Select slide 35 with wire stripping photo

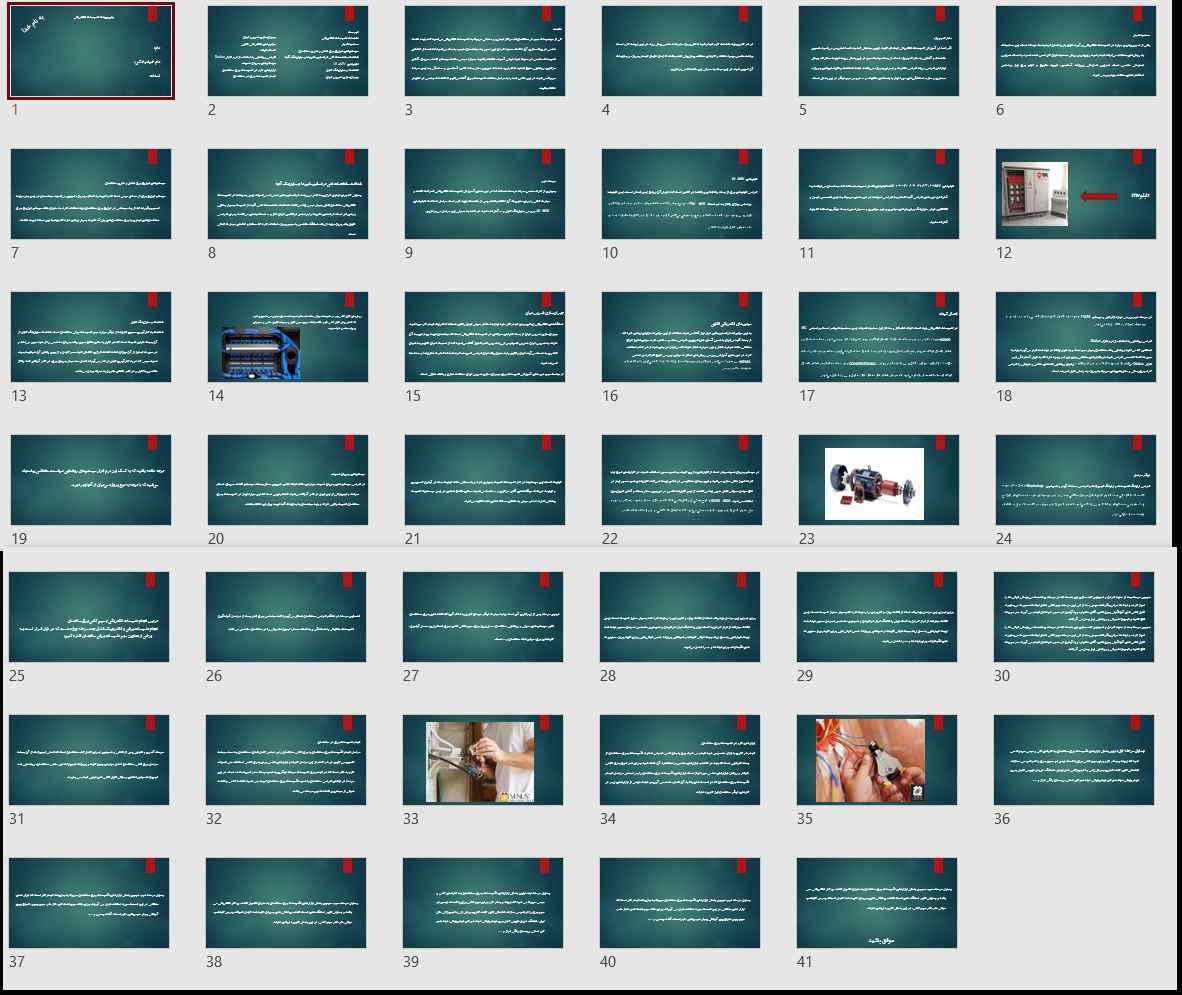877,761
